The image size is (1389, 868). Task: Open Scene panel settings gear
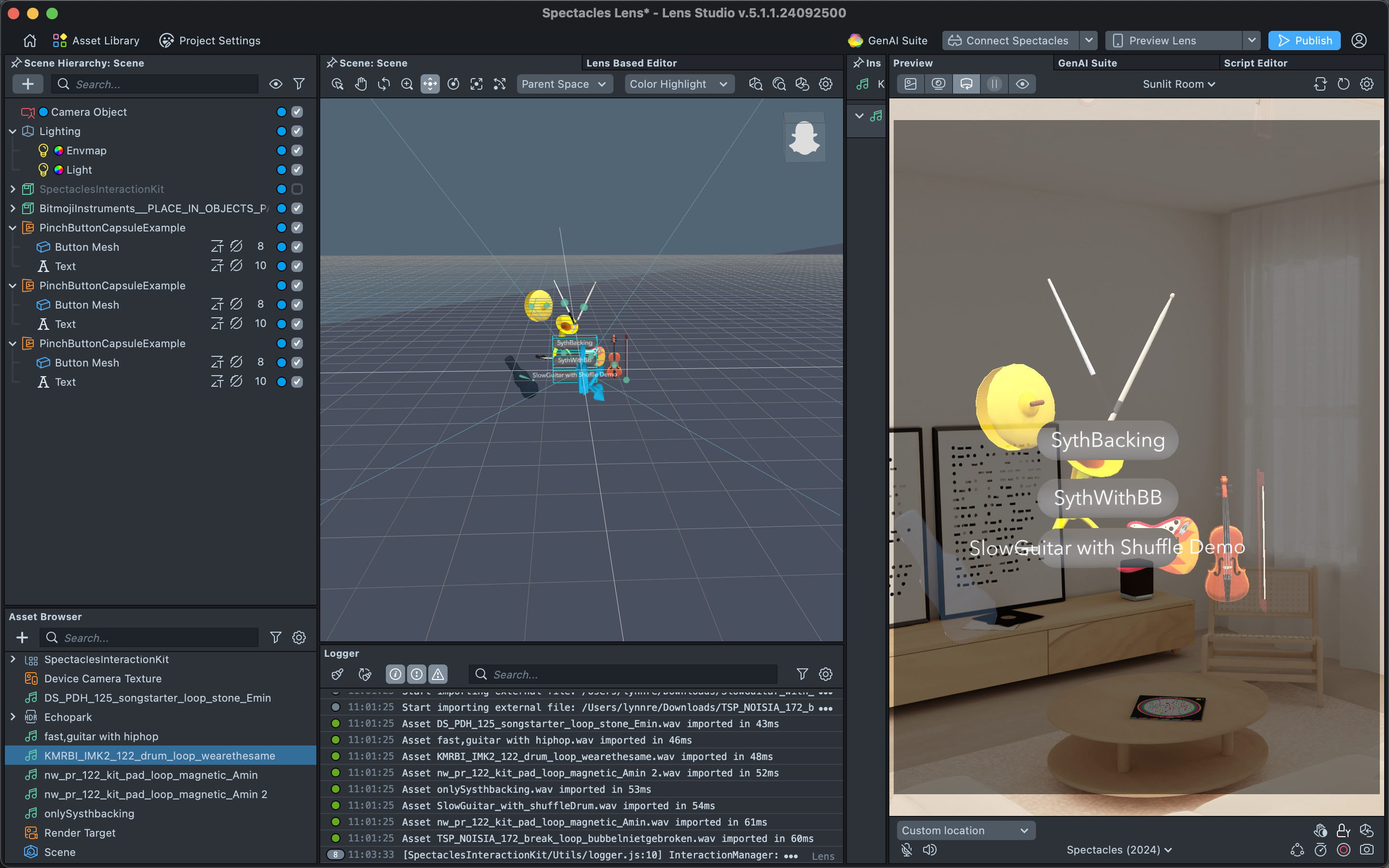pyautogui.click(x=825, y=84)
